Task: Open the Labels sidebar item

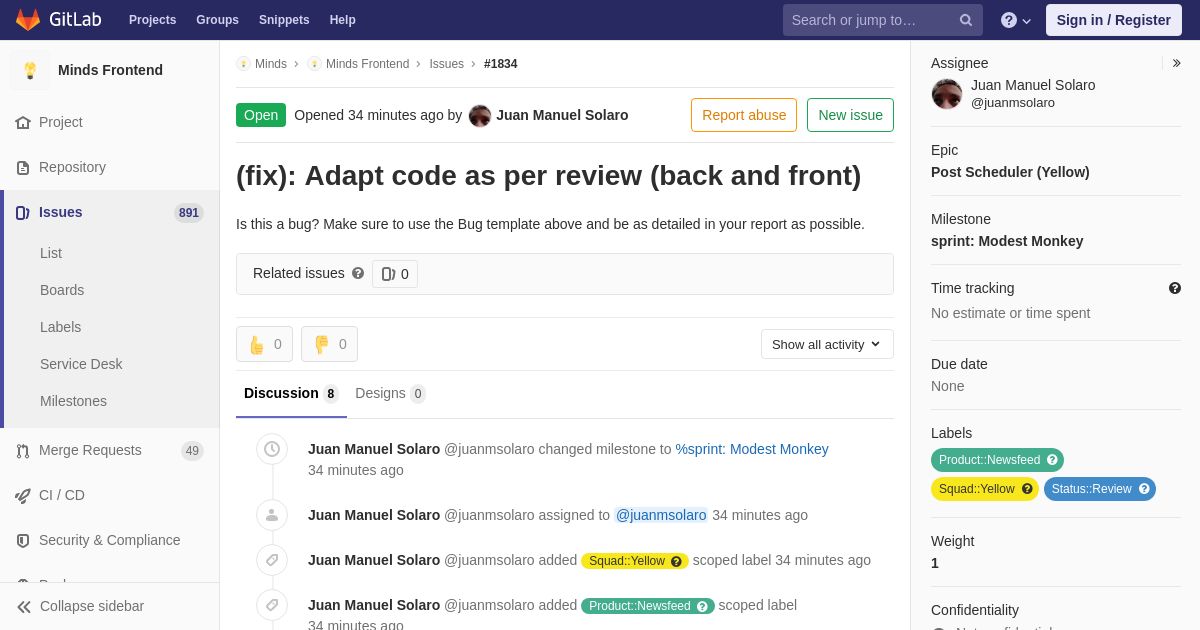Action: pos(60,327)
